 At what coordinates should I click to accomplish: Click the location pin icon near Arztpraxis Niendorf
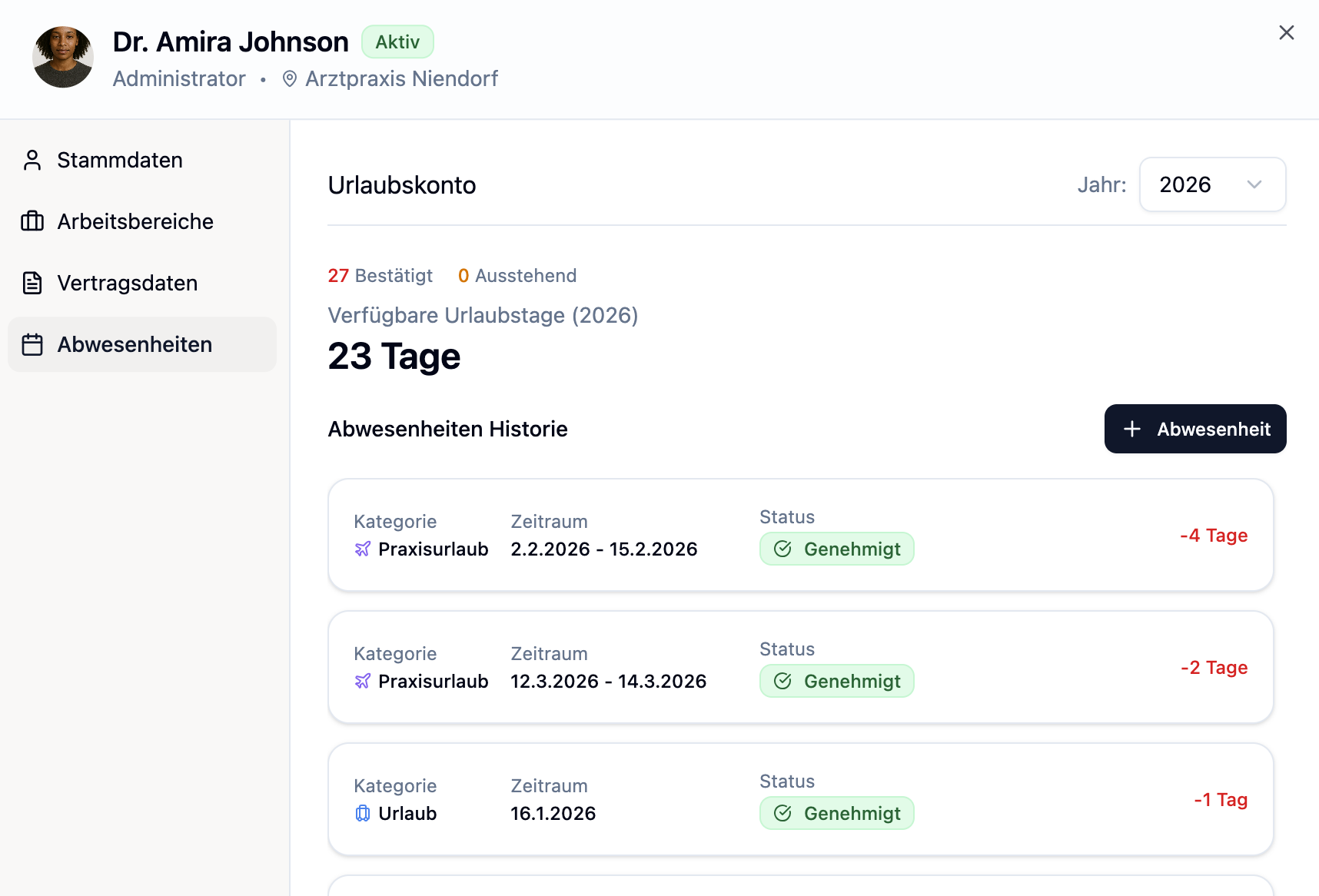(290, 79)
